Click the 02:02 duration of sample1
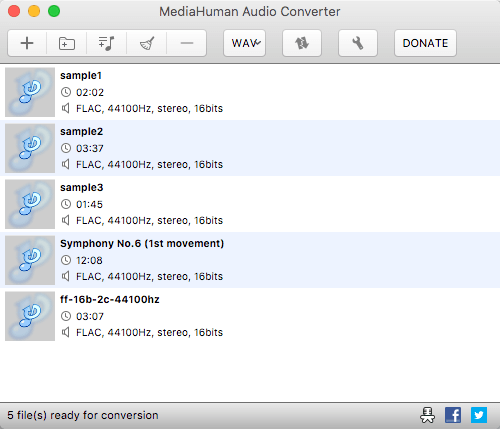This screenshot has height=429, width=500. point(90,92)
